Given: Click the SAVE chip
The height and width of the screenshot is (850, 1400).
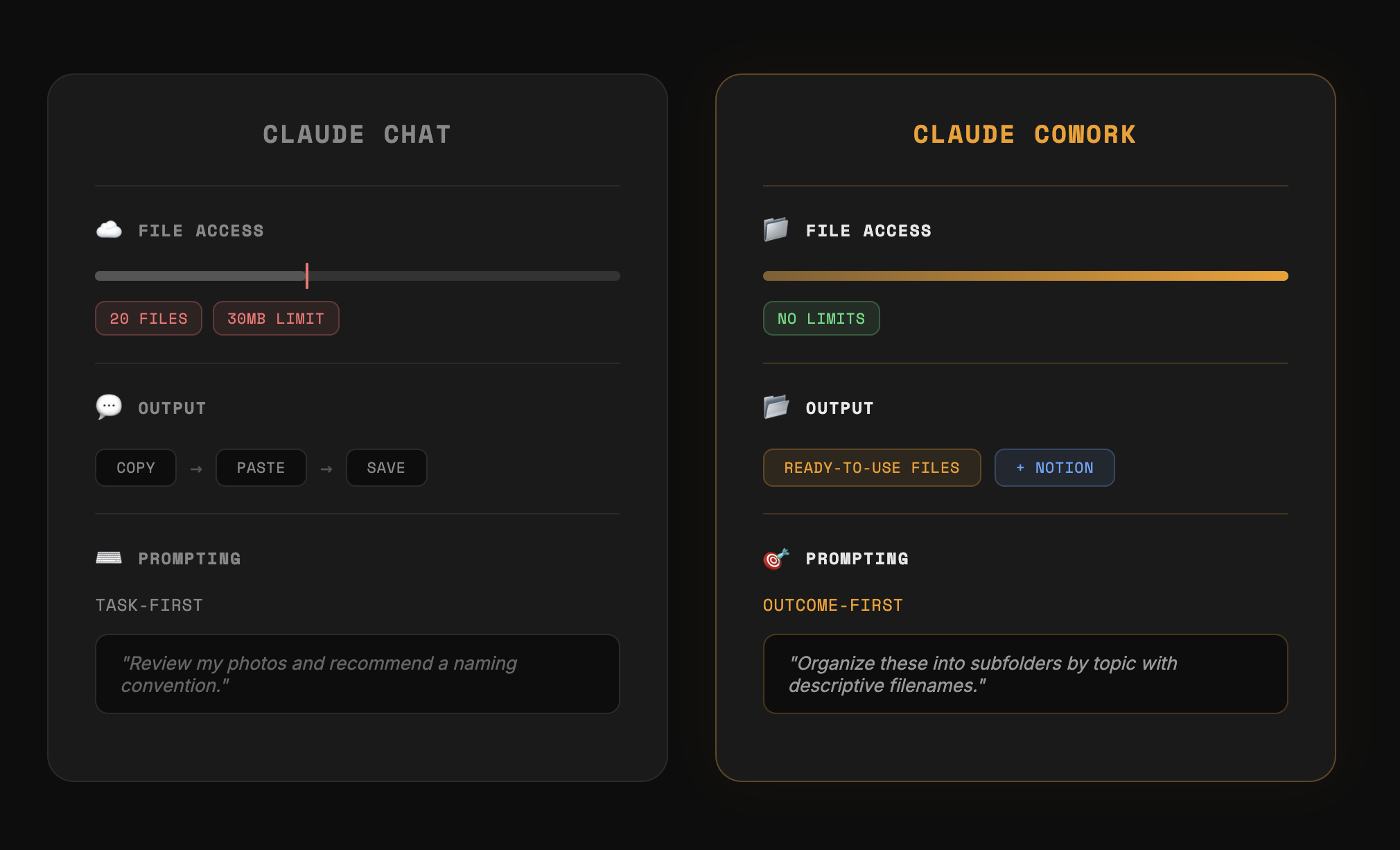Looking at the screenshot, I should point(386,468).
